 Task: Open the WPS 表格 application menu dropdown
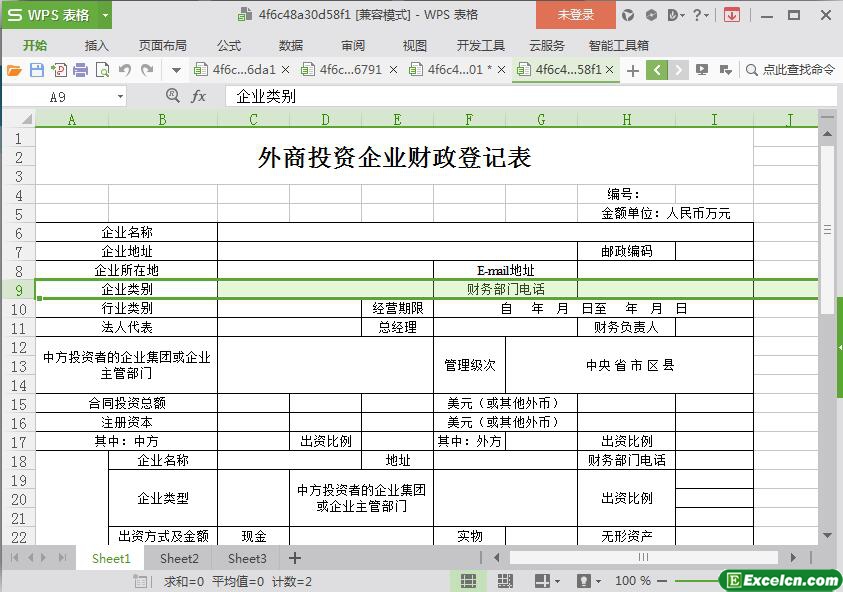(x=105, y=15)
